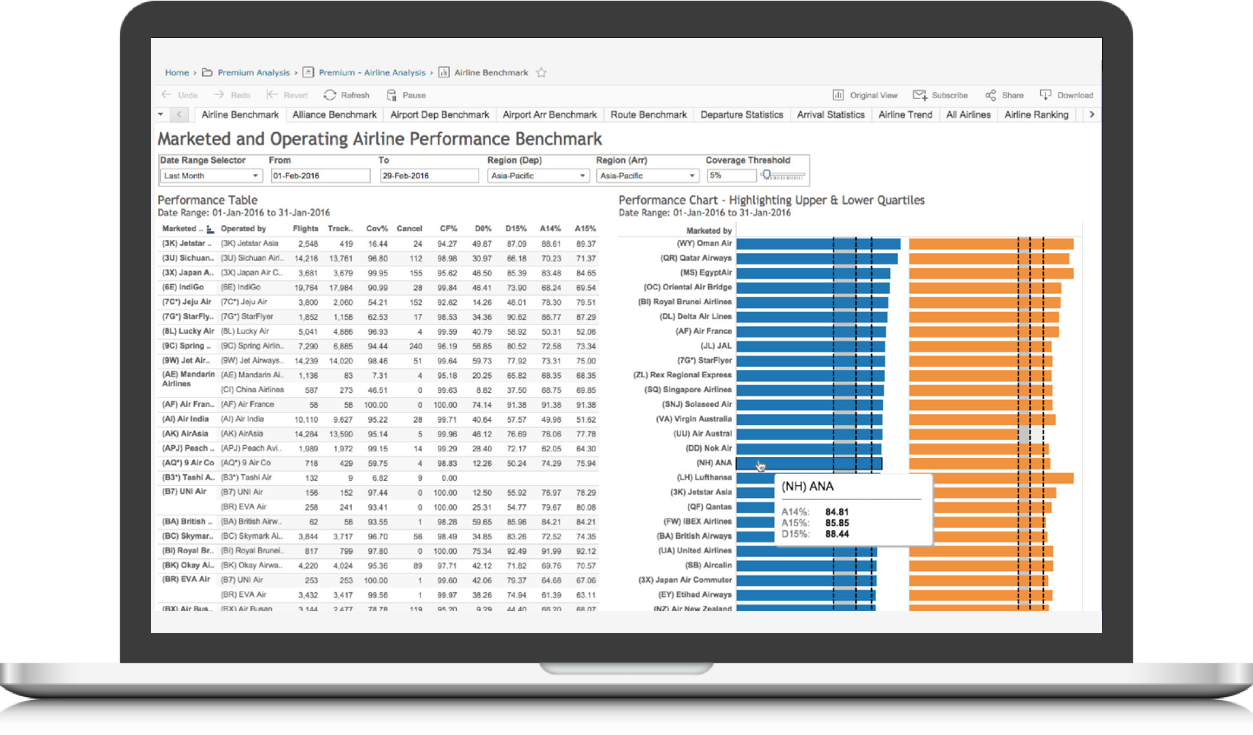Click the orange bar for (MS) EgyptAir

pyautogui.click(x=991, y=273)
